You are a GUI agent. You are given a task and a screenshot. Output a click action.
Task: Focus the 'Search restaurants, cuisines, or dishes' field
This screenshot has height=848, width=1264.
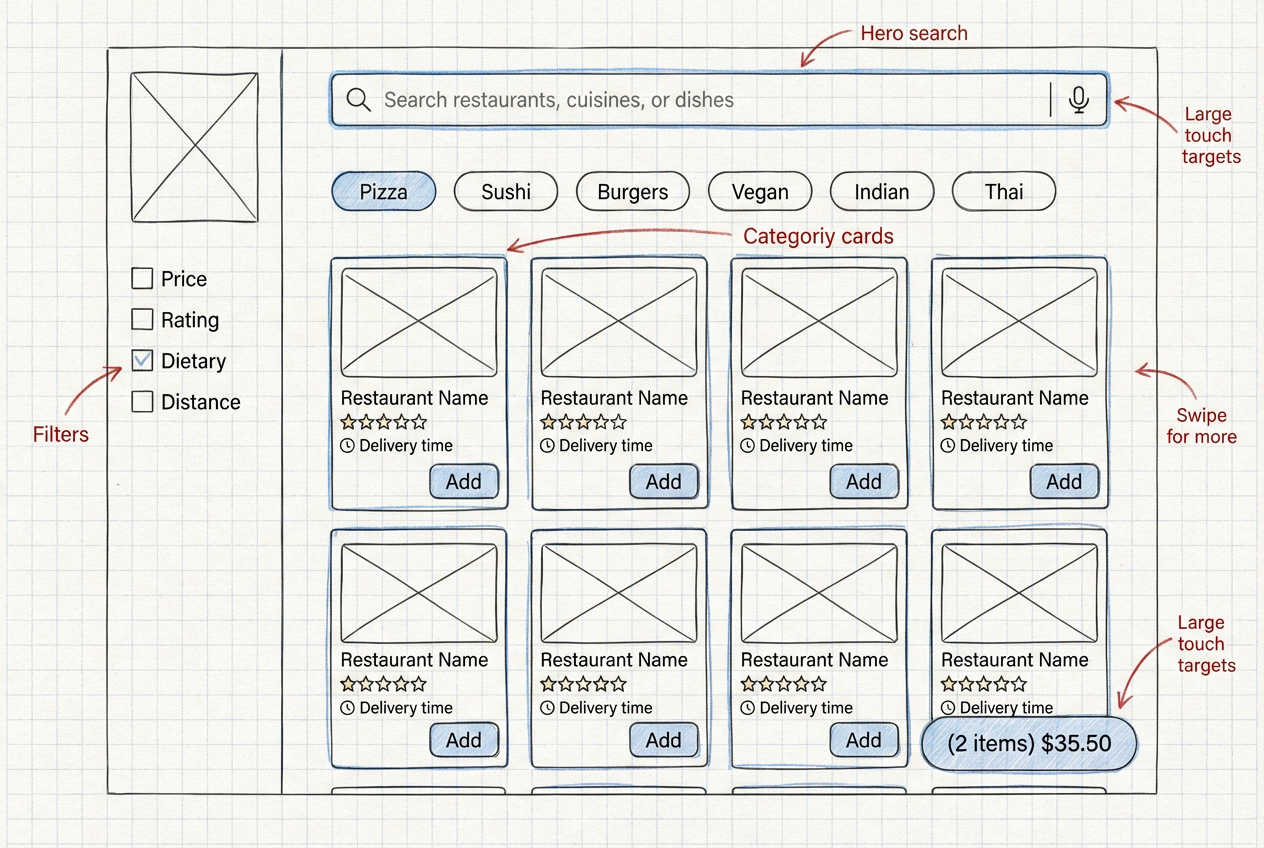(x=719, y=100)
